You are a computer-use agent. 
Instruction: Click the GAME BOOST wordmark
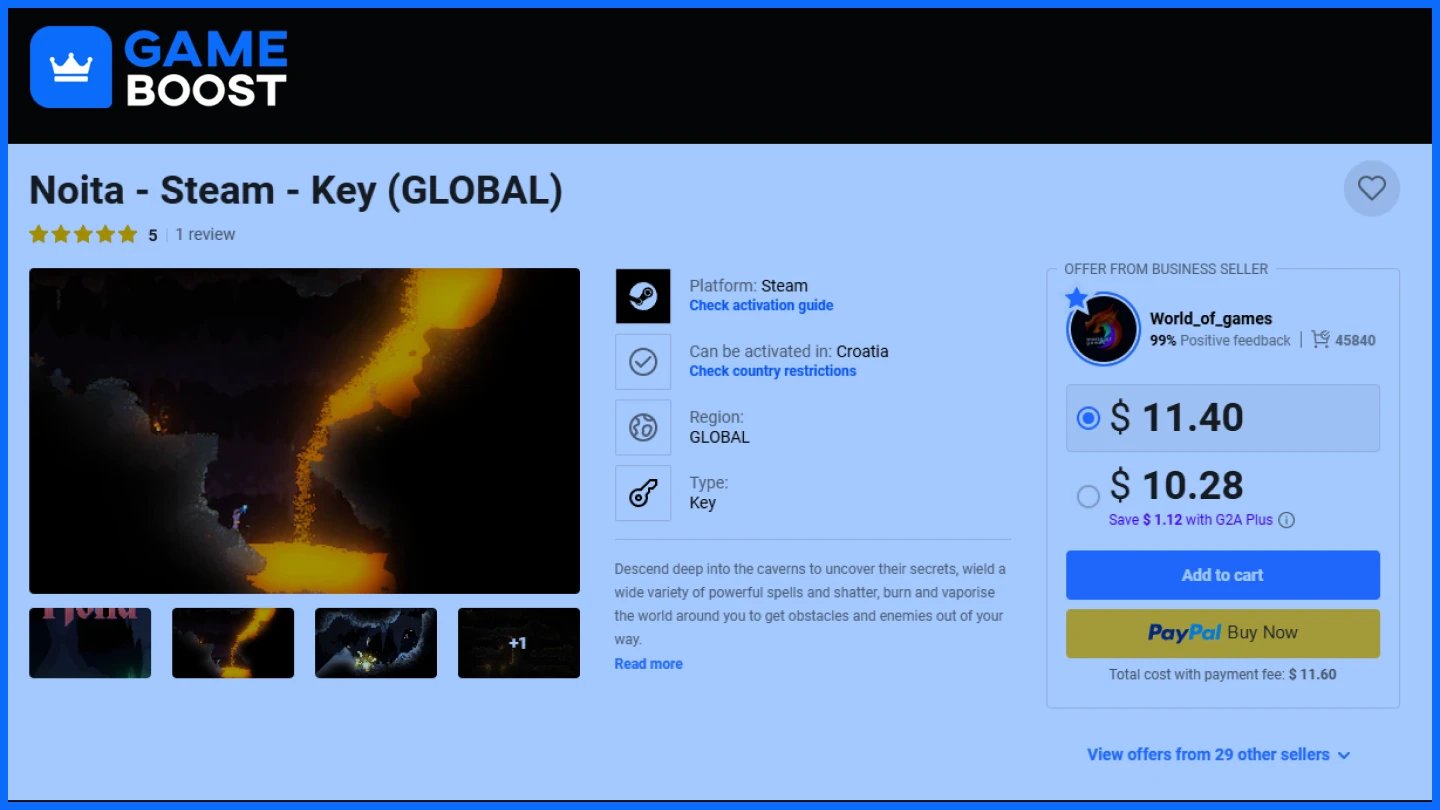click(206, 68)
